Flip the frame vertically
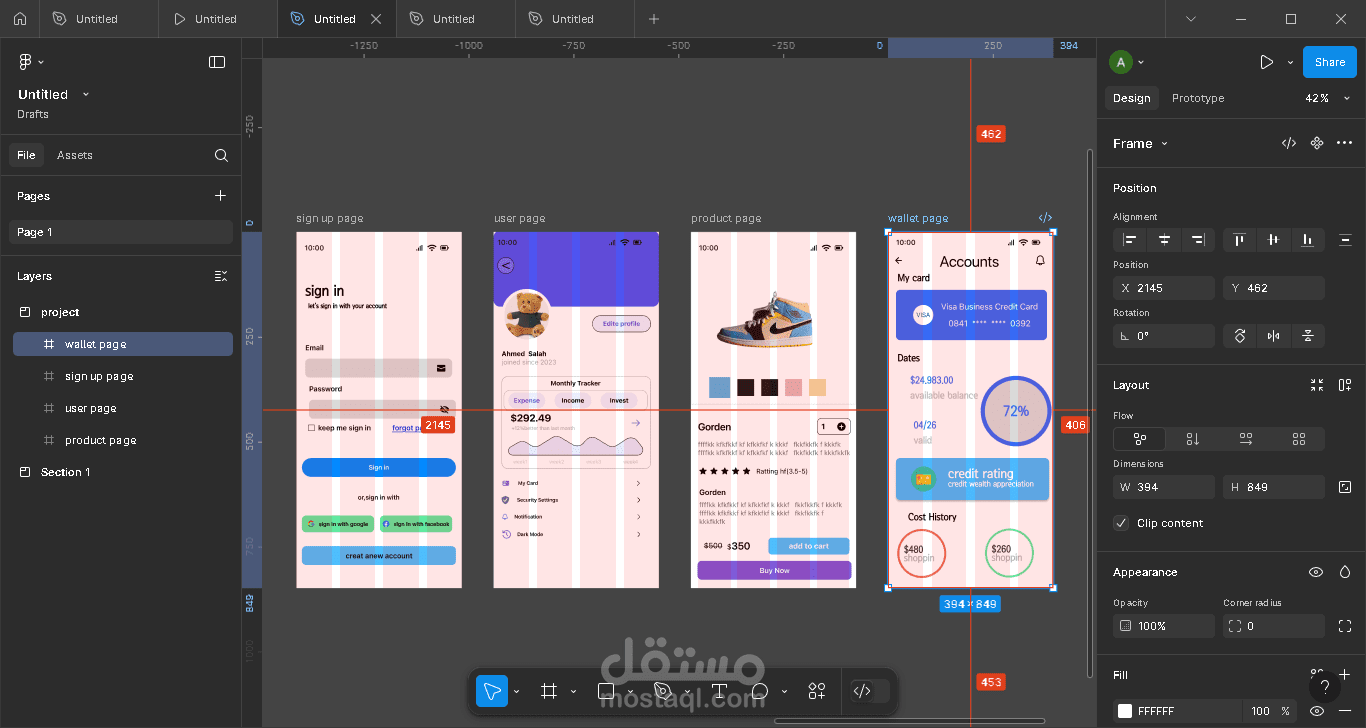 click(x=1307, y=336)
